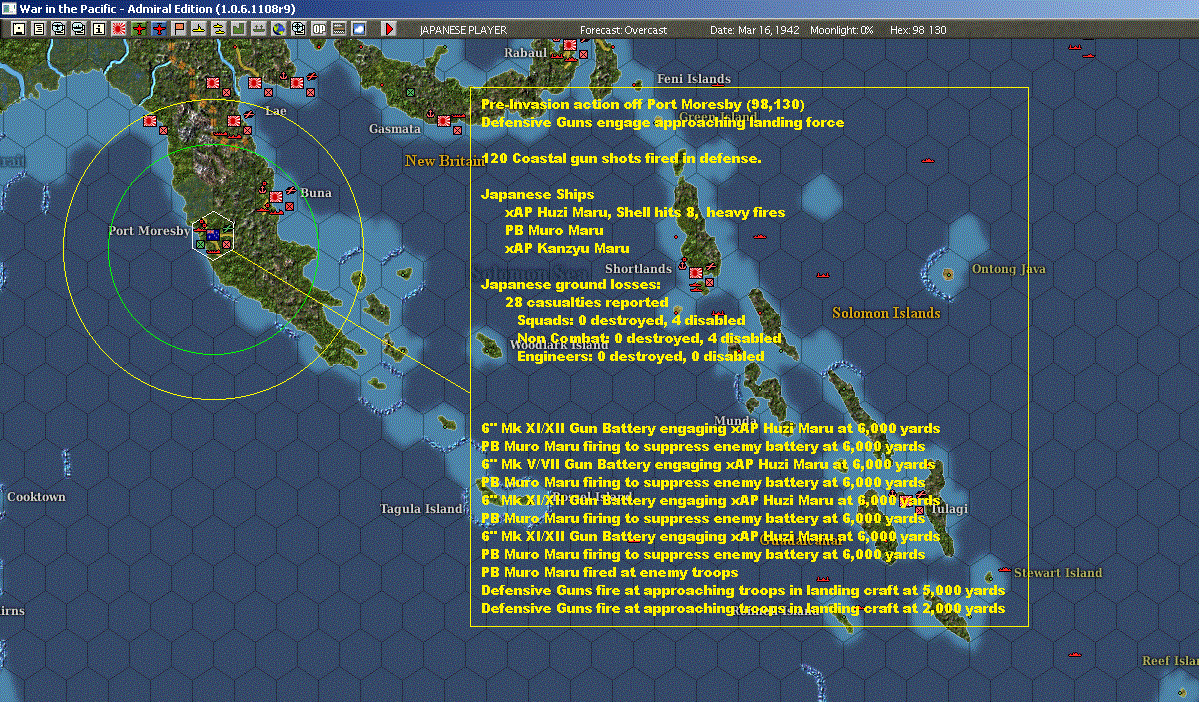Click the third toolbar icon with stacked screens

click(59, 29)
